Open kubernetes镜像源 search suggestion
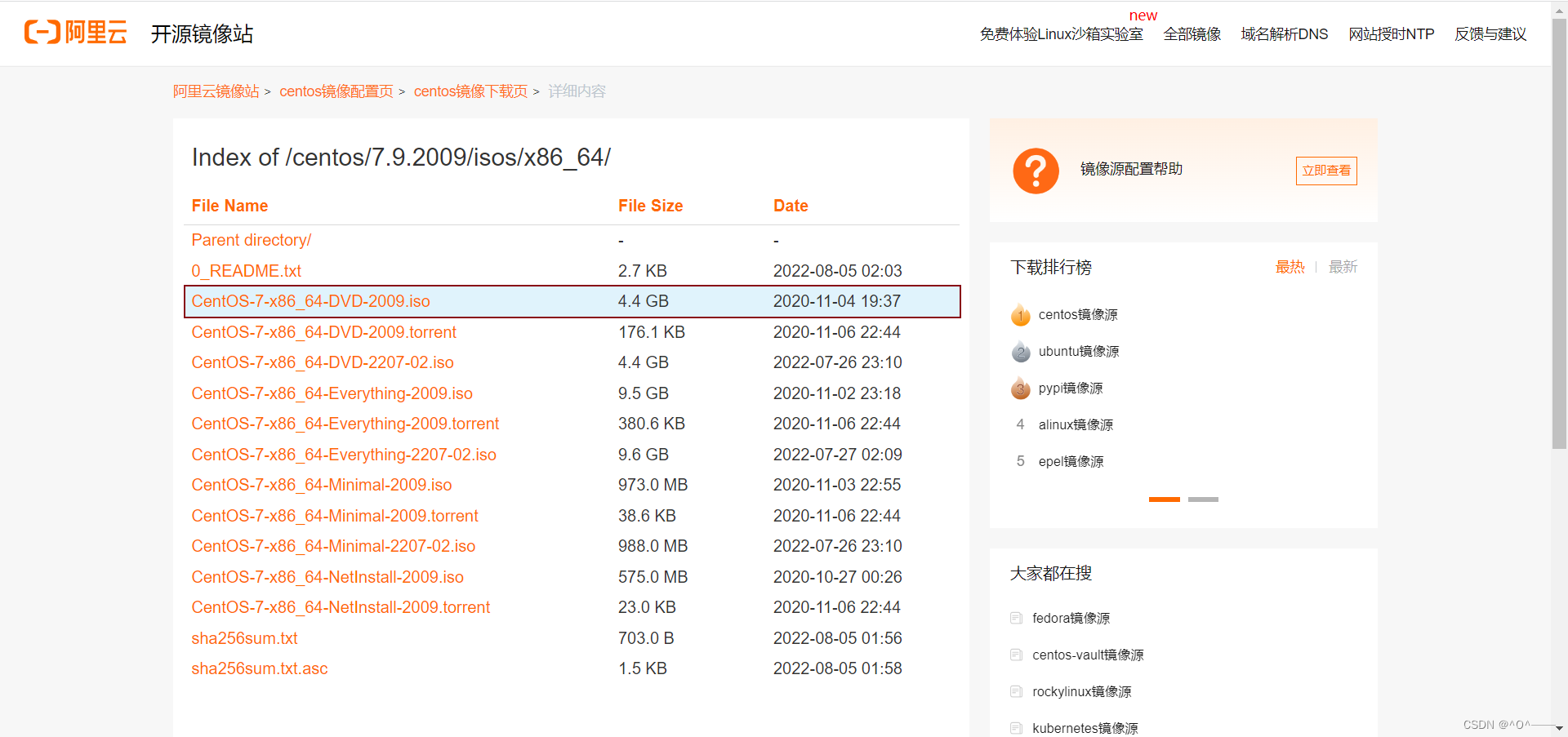The width and height of the screenshot is (1568, 737). point(1085,728)
